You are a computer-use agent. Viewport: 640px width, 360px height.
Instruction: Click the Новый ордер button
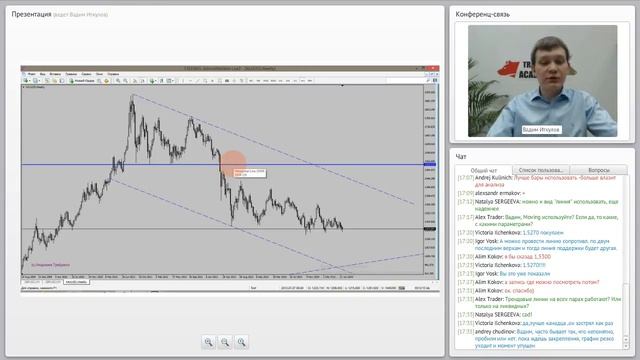82,81
